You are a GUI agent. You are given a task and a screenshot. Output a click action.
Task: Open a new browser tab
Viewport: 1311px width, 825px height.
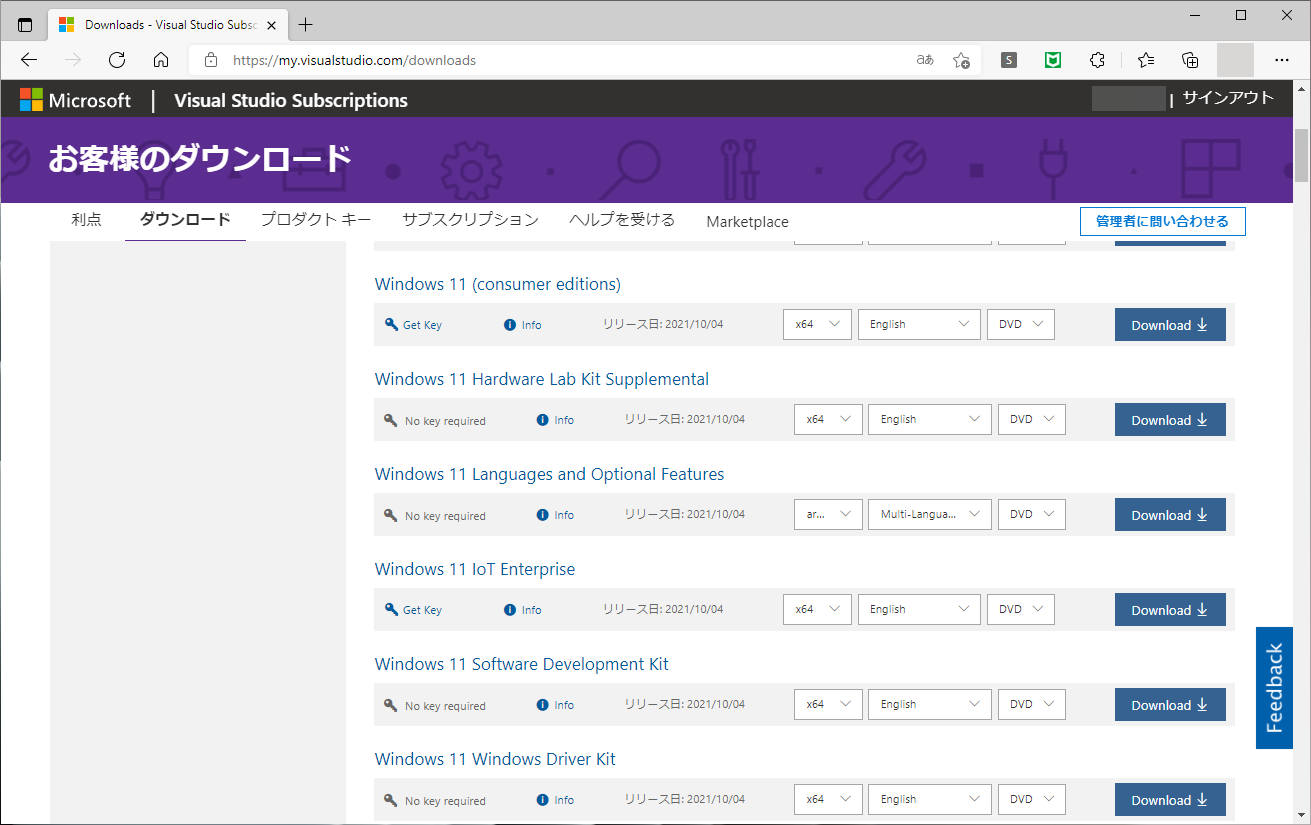[306, 24]
